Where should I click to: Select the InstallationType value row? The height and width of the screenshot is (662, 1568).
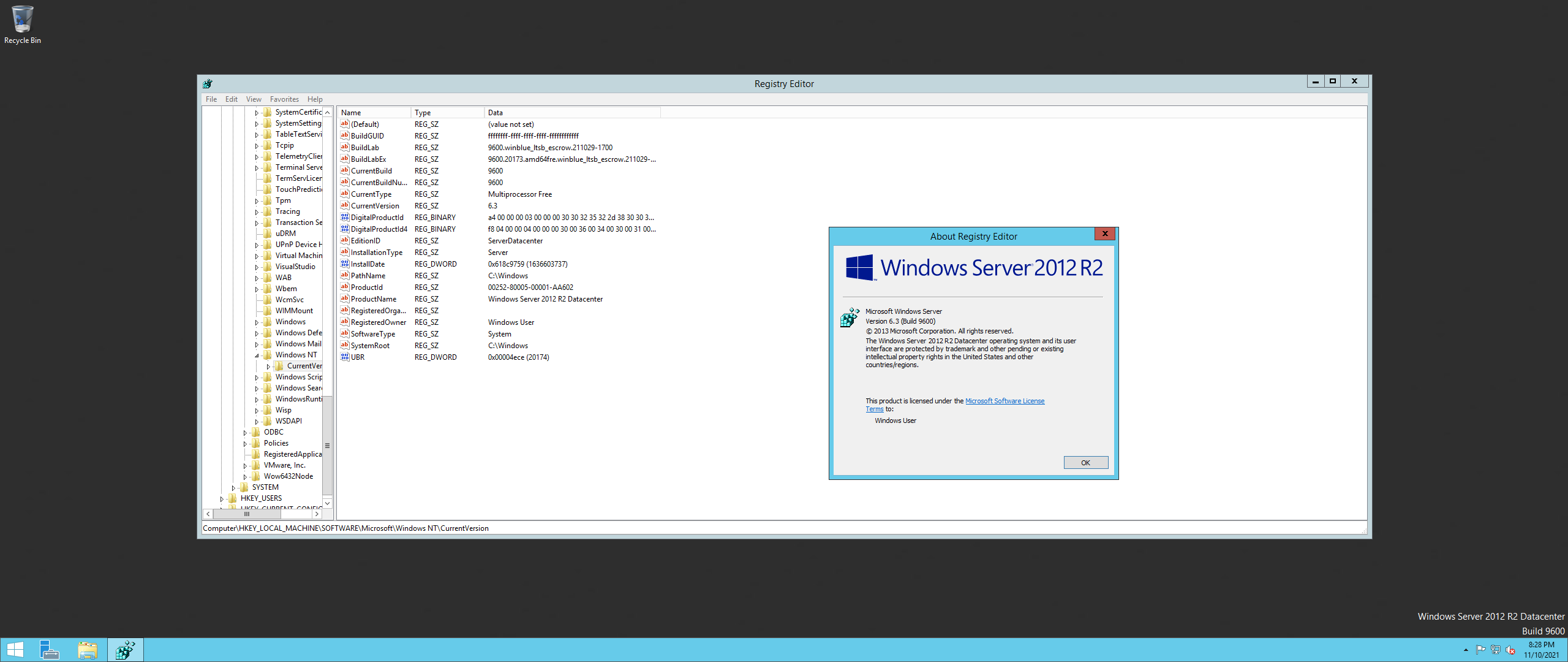499,252
